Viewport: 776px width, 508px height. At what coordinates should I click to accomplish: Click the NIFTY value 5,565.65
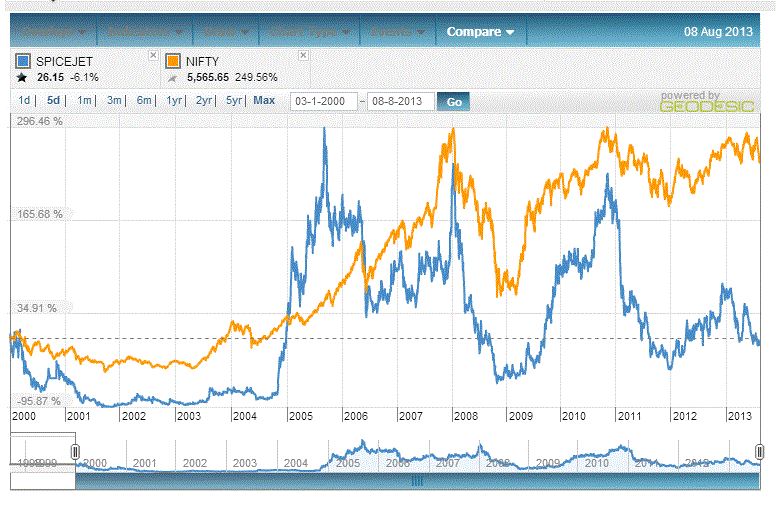pyautogui.click(x=208, y=78)
